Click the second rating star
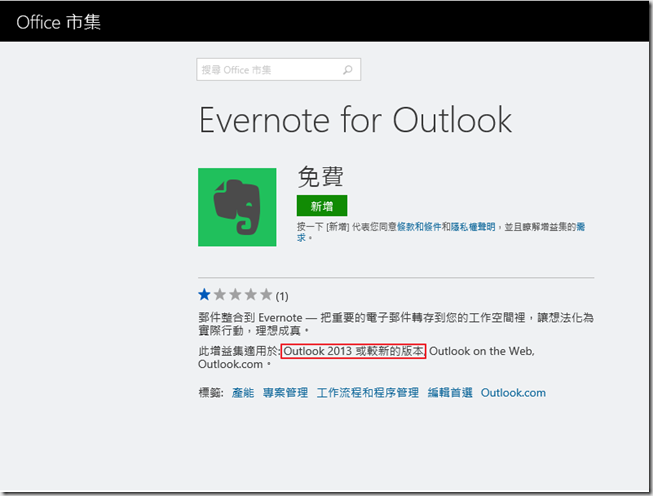Image resolution: width=653 pixels, height=496 pixels. (x=220, y=295)
